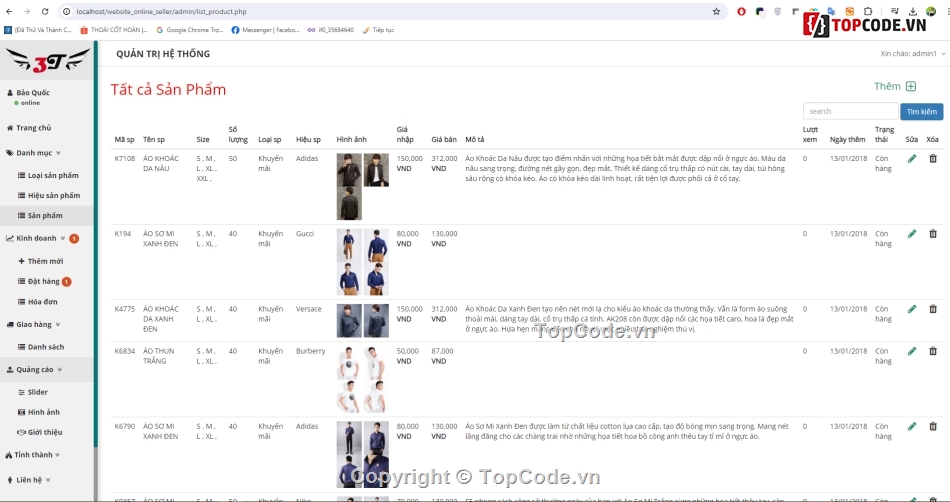
Task: Click Giá bán column header
Action: click(444, 139)
